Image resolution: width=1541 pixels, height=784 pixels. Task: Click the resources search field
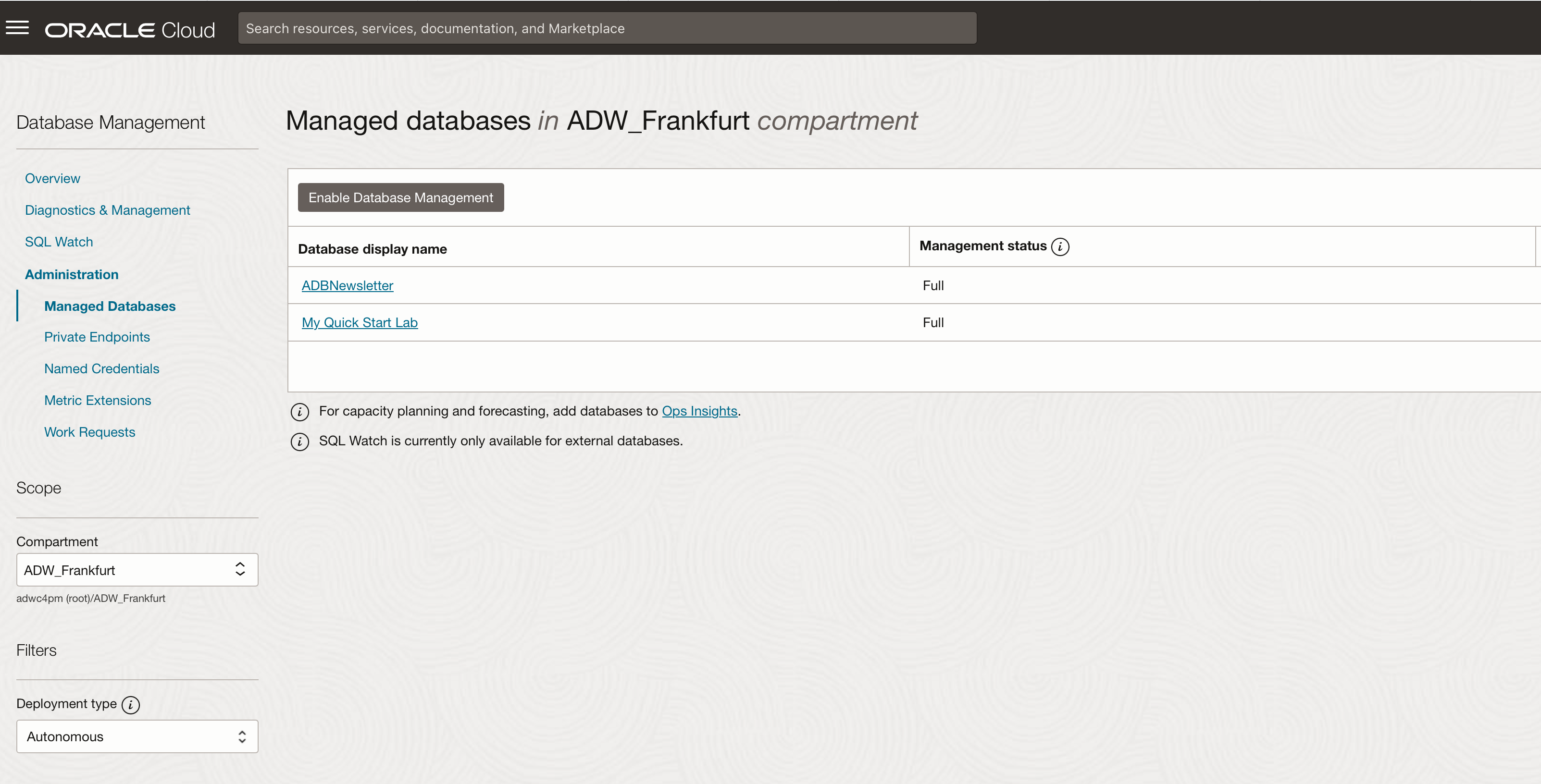[x=607, y=28]
